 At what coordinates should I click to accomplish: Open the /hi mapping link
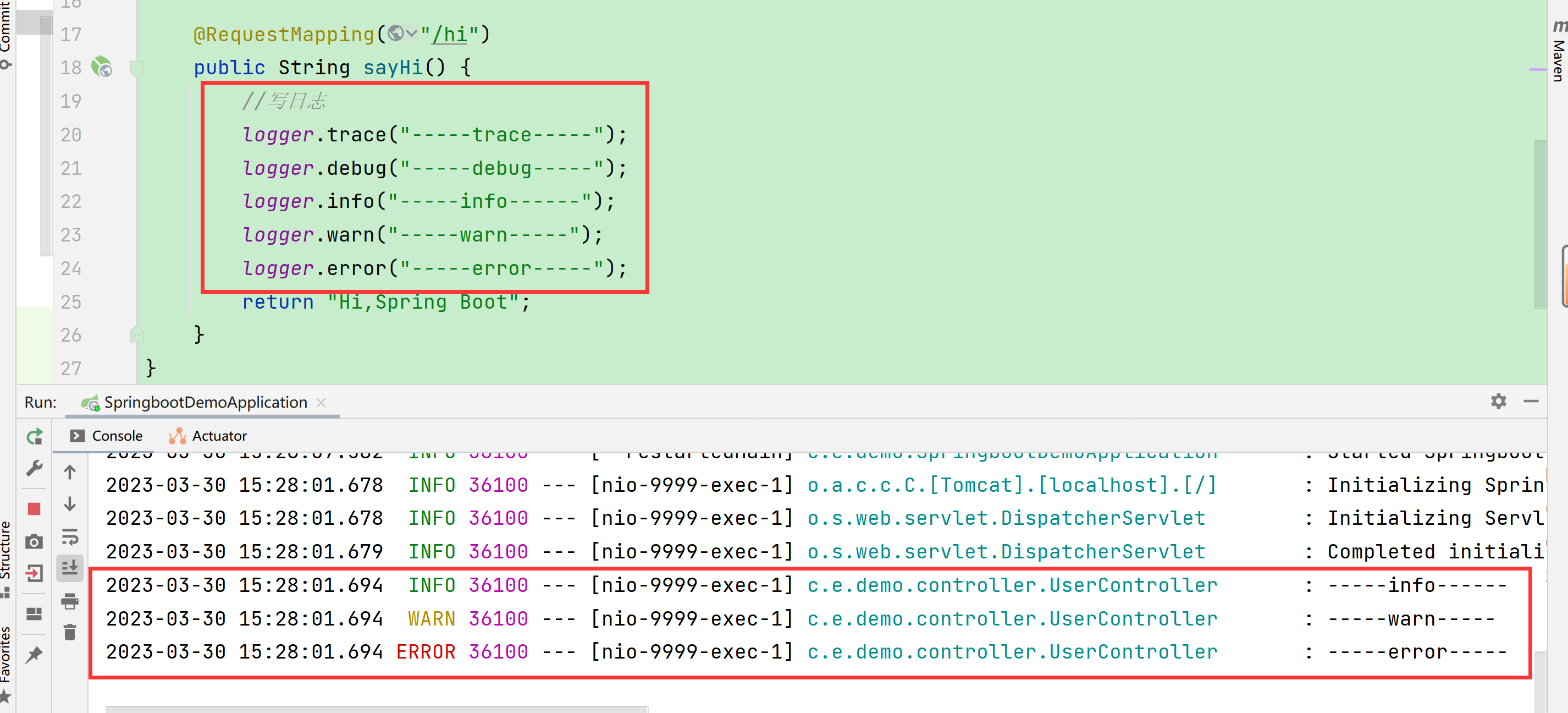coord(449,35)
